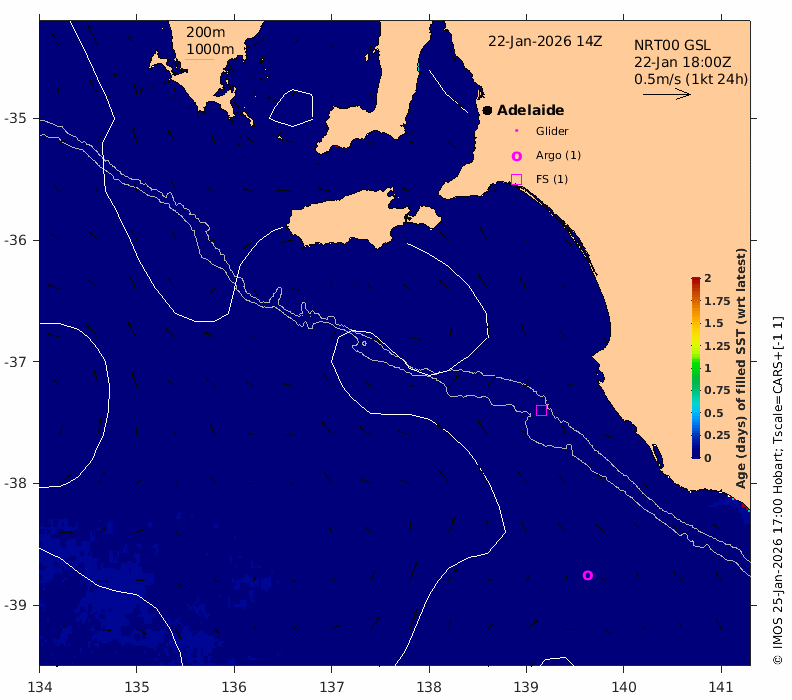This screenshot has width=792, height=700.
Task: Click the FS (1) legend label
Action: click(x=552, y=179)
